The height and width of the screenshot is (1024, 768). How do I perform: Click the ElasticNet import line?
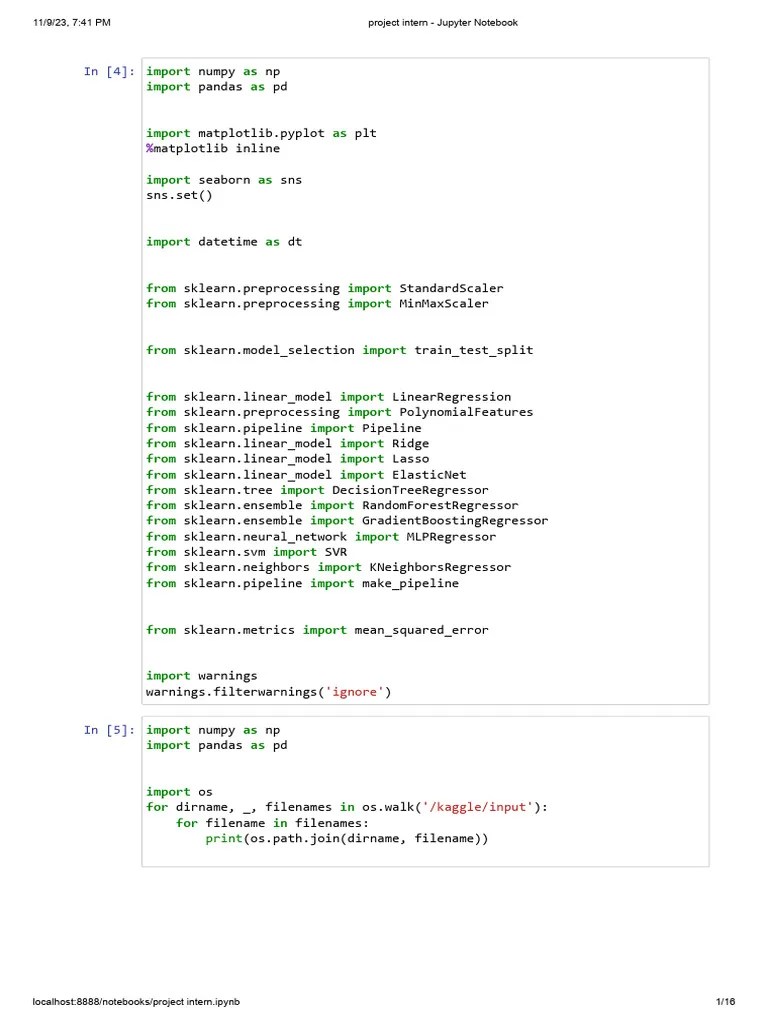(x=306, y=475)
